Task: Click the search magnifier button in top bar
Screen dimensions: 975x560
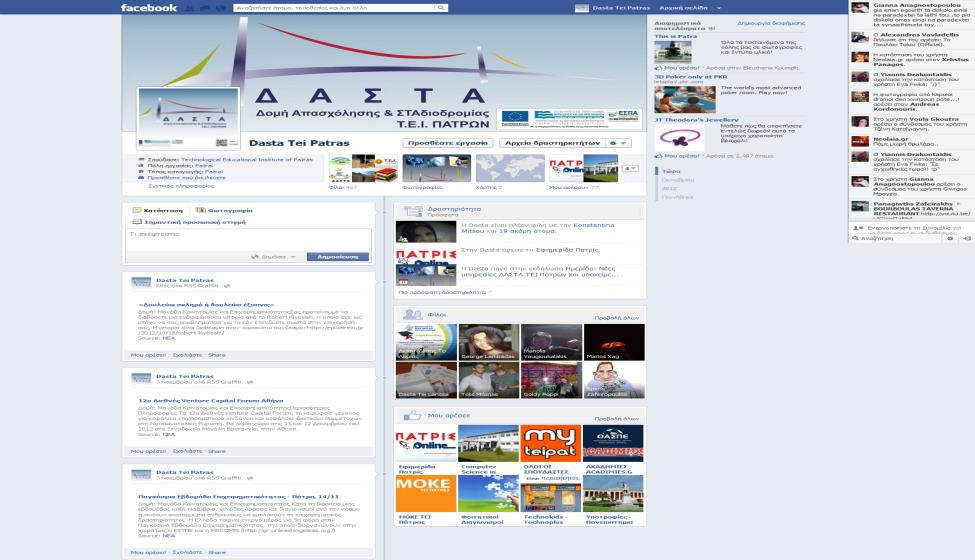Action: click(441, 8)
